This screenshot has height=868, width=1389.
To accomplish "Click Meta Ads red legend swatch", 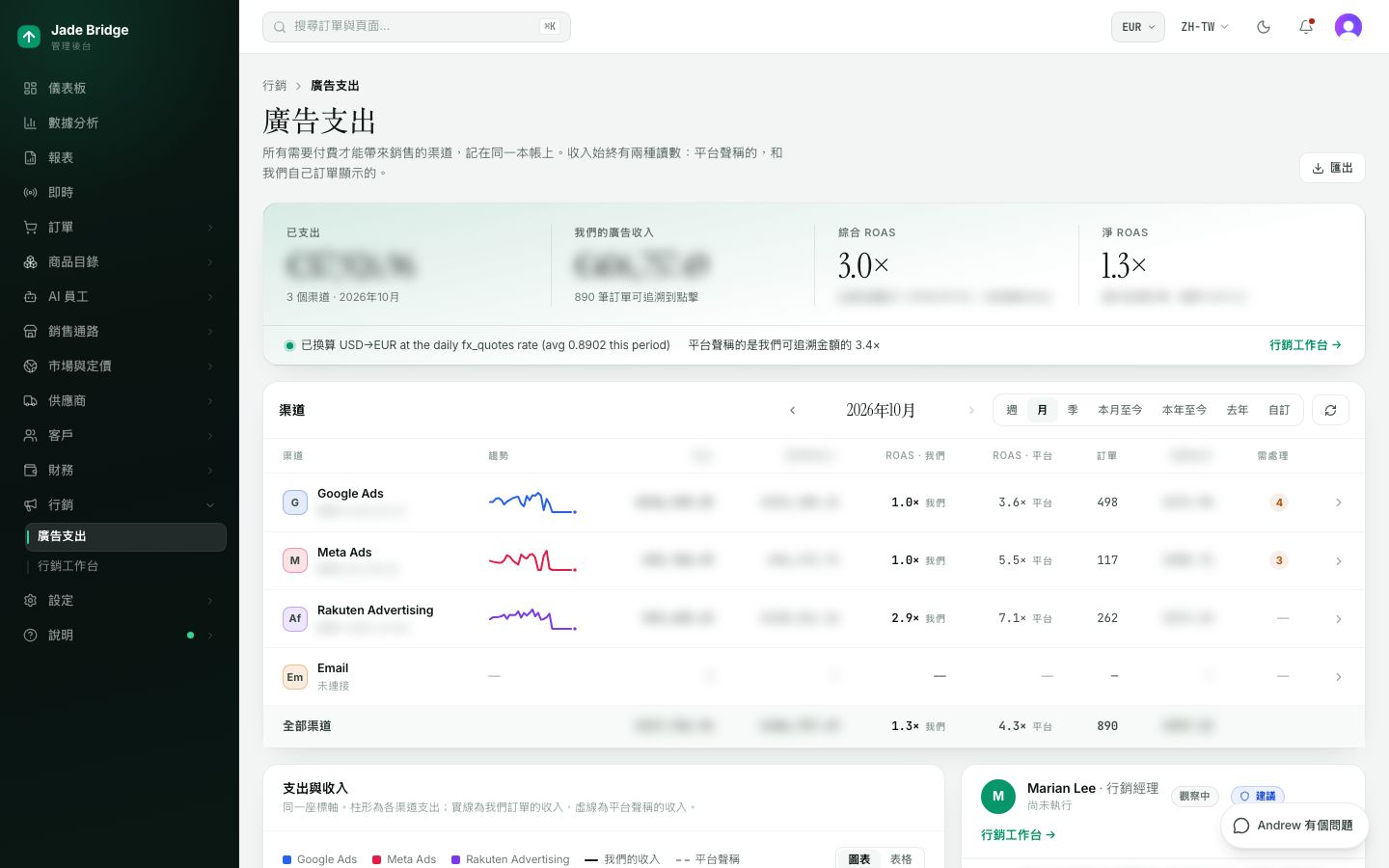I will click(377, 859).
